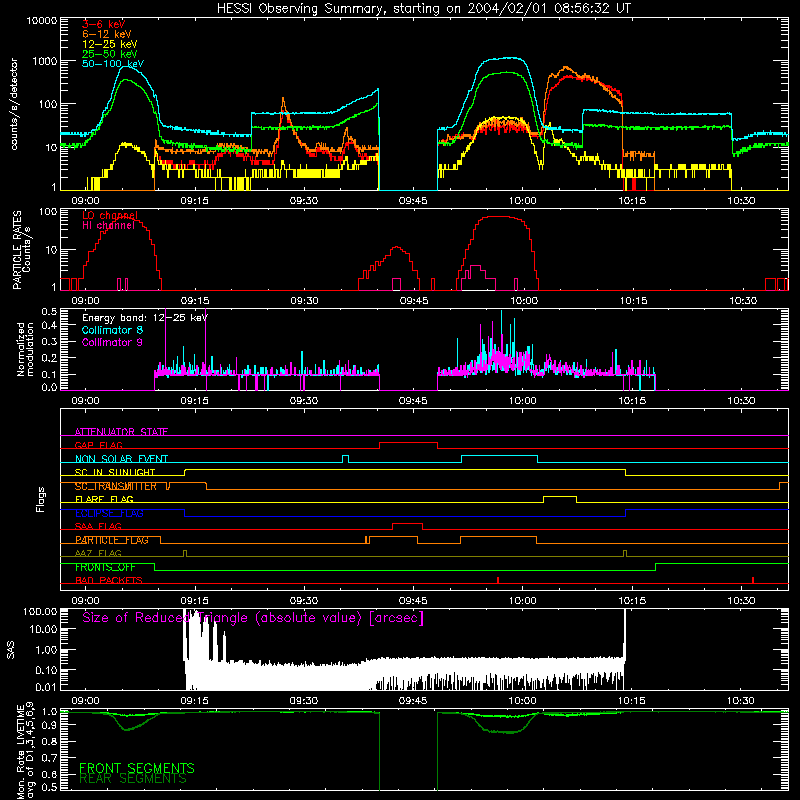The height and width of the screenshot is (800, 800).
Task: Click the raised SAA_FLAG pulse near 09:45
Action: click(407, 526)
